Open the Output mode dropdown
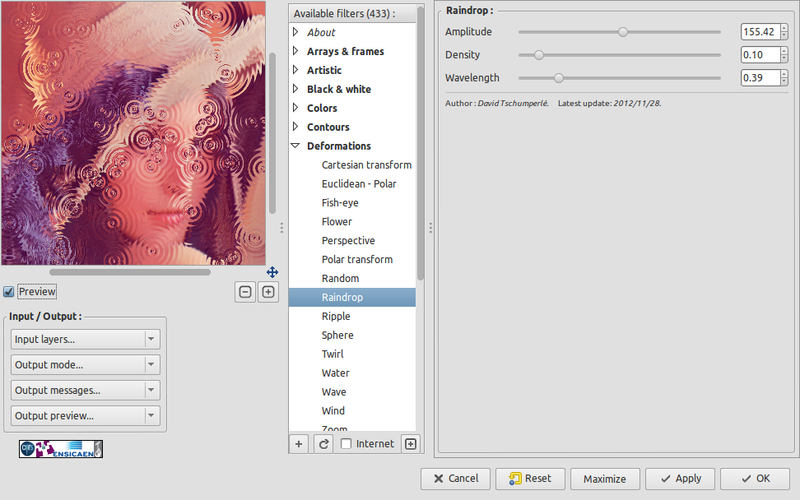 [x=85, y=365]
